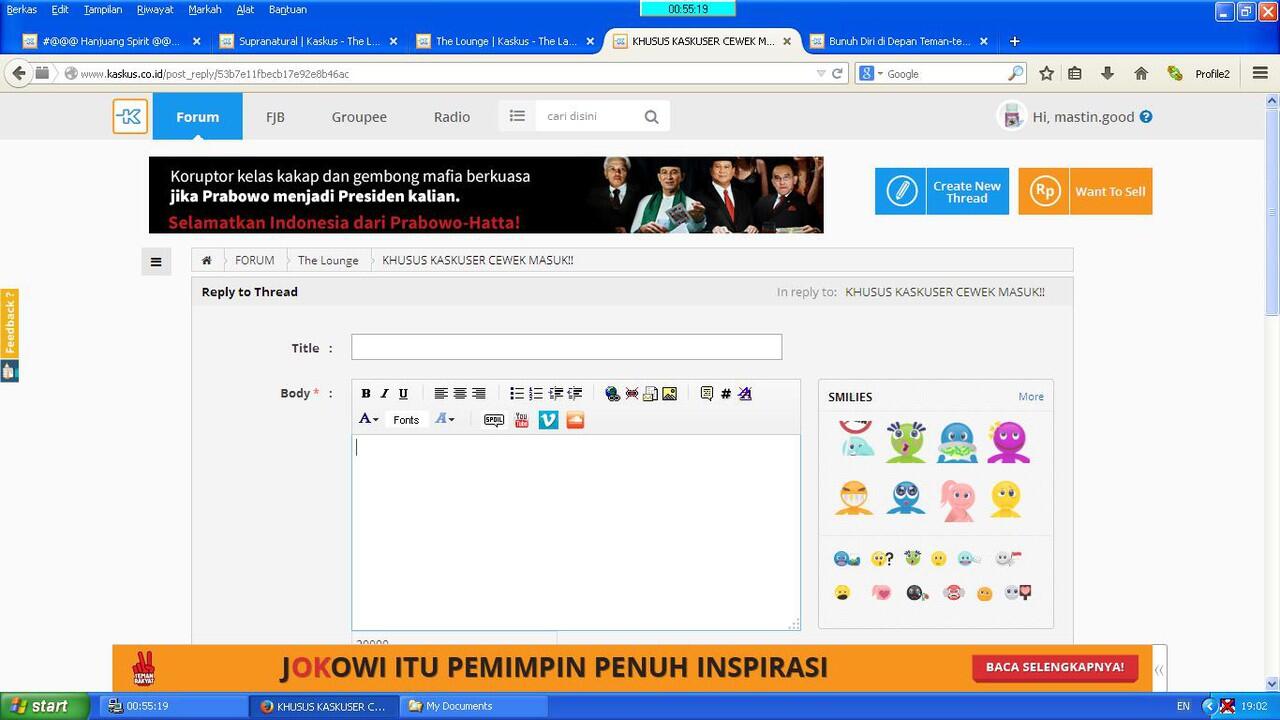The image size is (1280, 720).
Task: Insert image into post body
Action: [x=669, y=394]
